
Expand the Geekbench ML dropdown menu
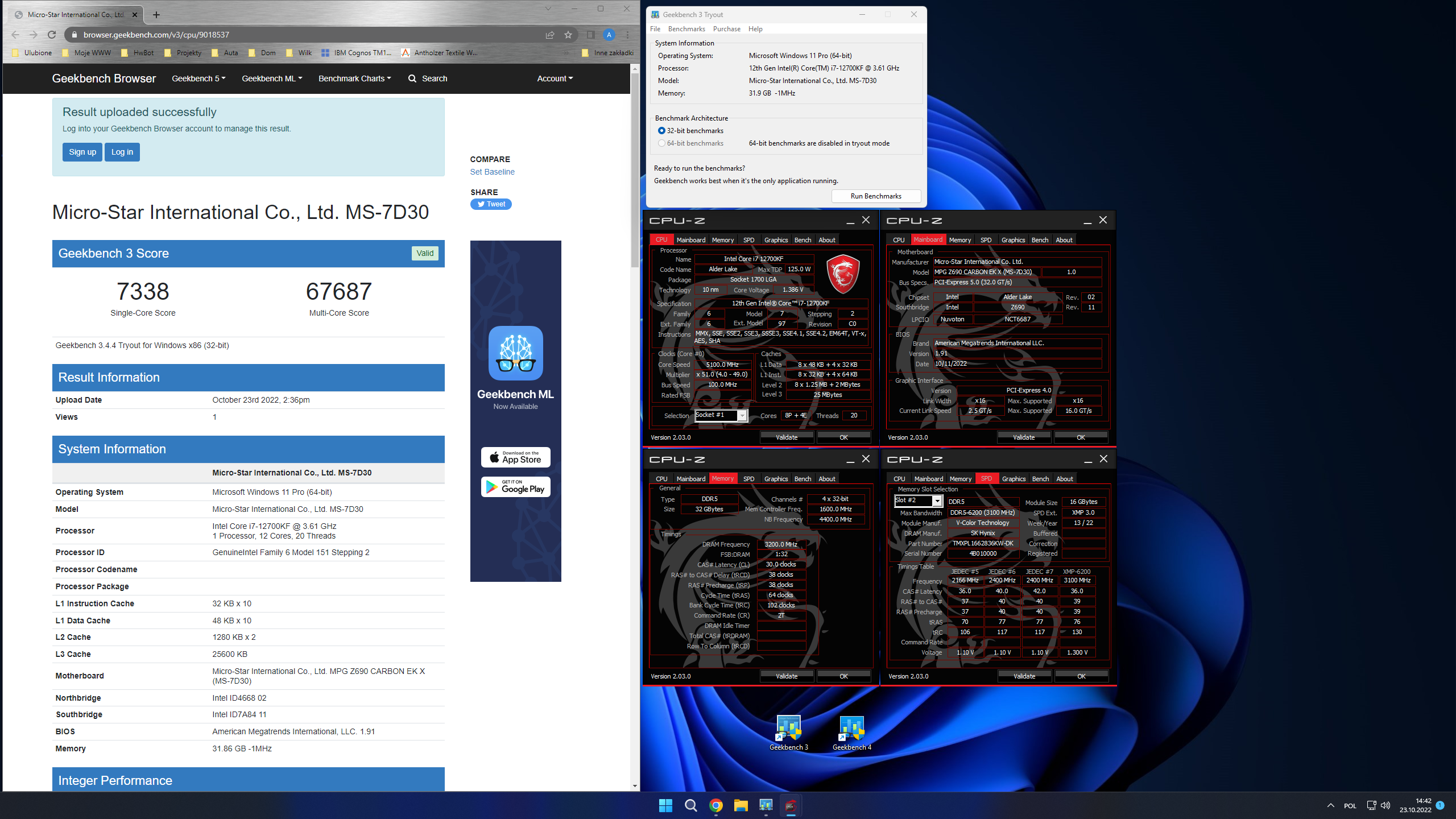(x=272, y=78)
